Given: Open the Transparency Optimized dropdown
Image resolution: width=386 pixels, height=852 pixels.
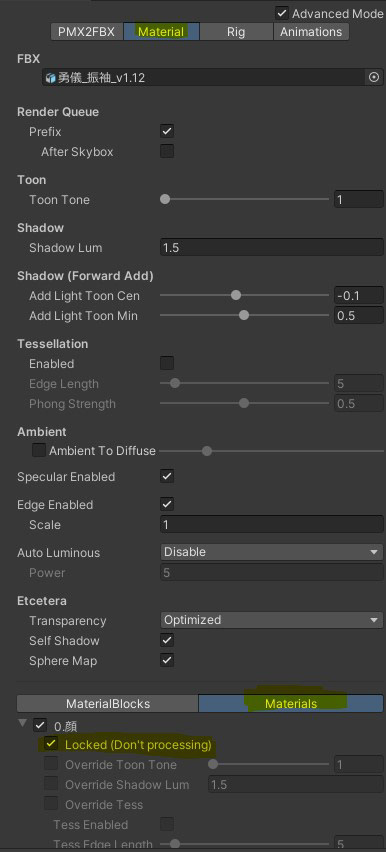Looking at the screenshot, I should [x=272, y=620].
